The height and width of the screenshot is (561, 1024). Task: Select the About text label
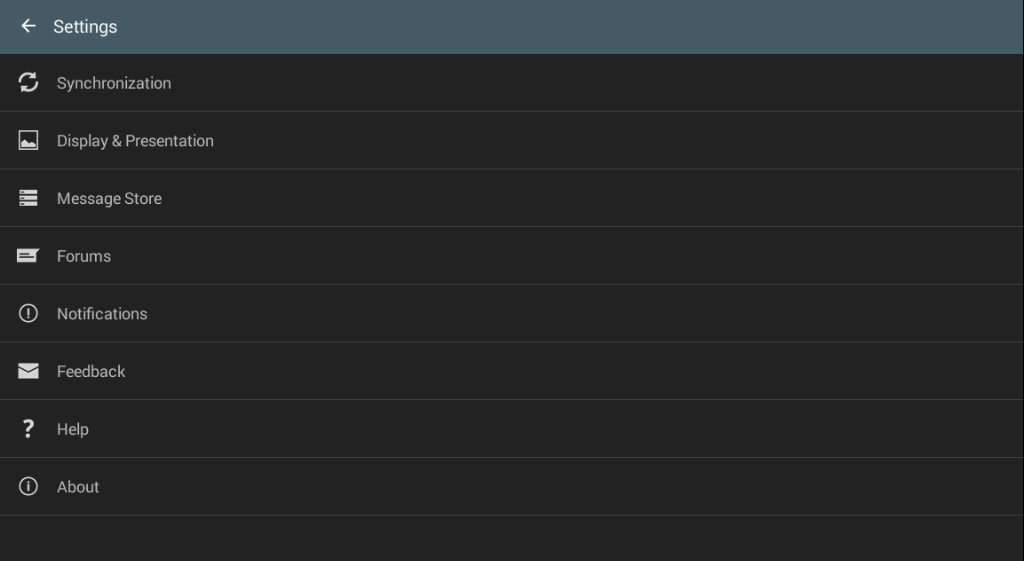click(78, 487)
